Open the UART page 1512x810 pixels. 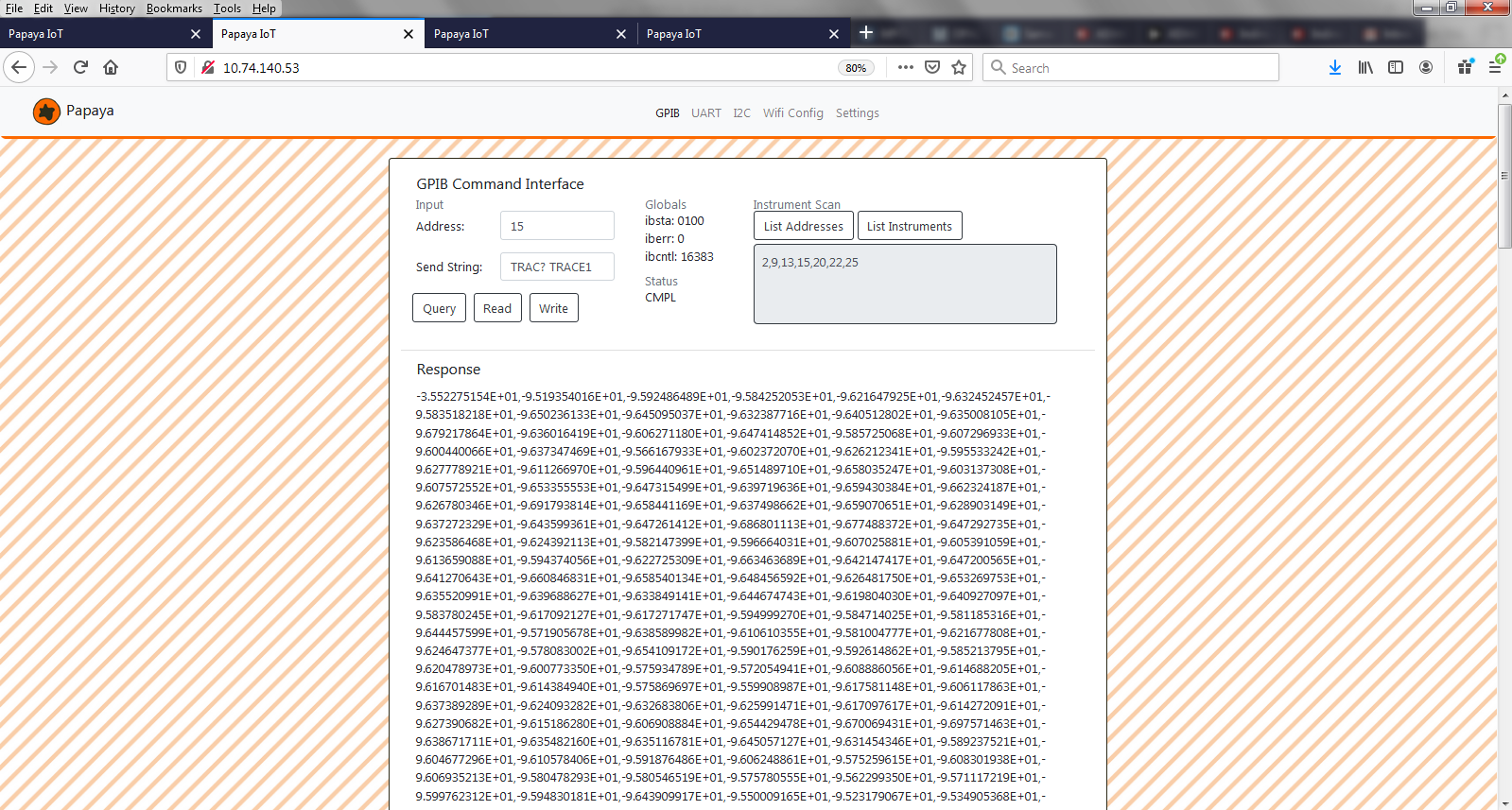705,112
